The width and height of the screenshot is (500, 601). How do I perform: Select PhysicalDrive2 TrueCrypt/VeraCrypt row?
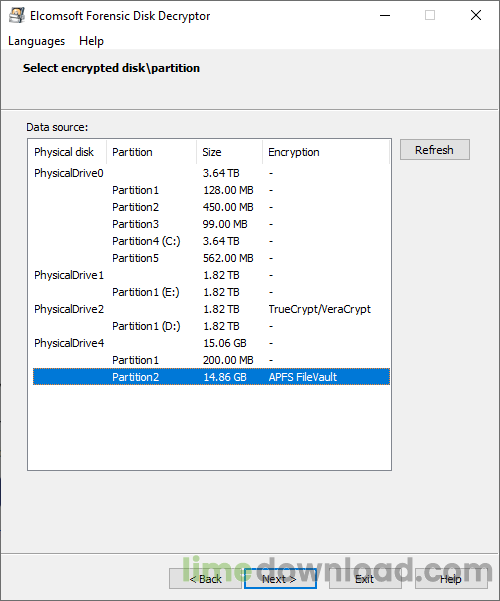pos(211,309)
